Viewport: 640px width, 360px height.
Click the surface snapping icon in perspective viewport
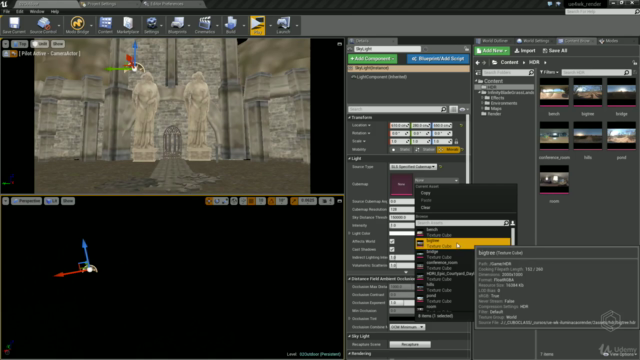[243, 201]
